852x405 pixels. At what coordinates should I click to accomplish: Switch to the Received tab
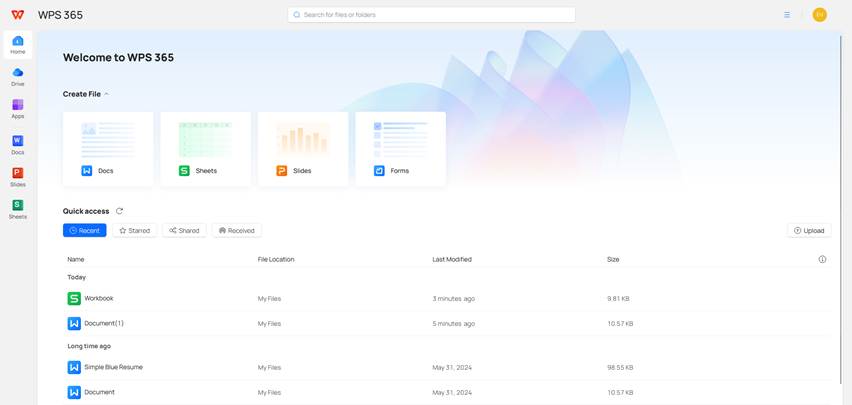pos(236,230)
